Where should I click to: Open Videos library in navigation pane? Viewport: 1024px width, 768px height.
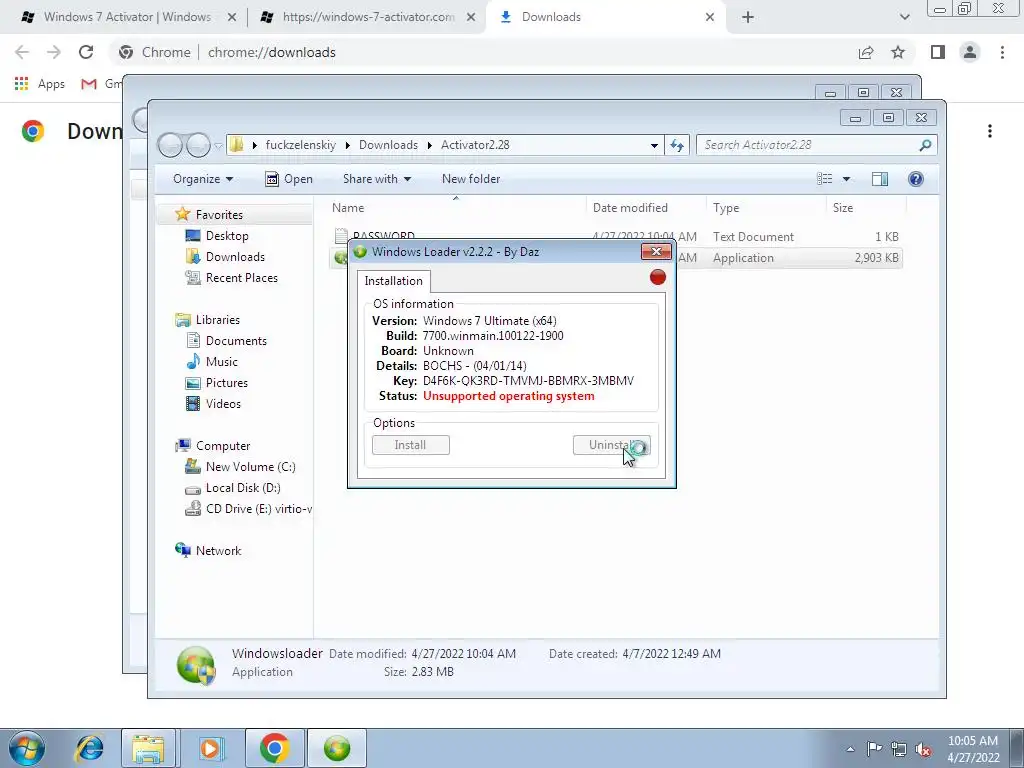tap(223, 404)
